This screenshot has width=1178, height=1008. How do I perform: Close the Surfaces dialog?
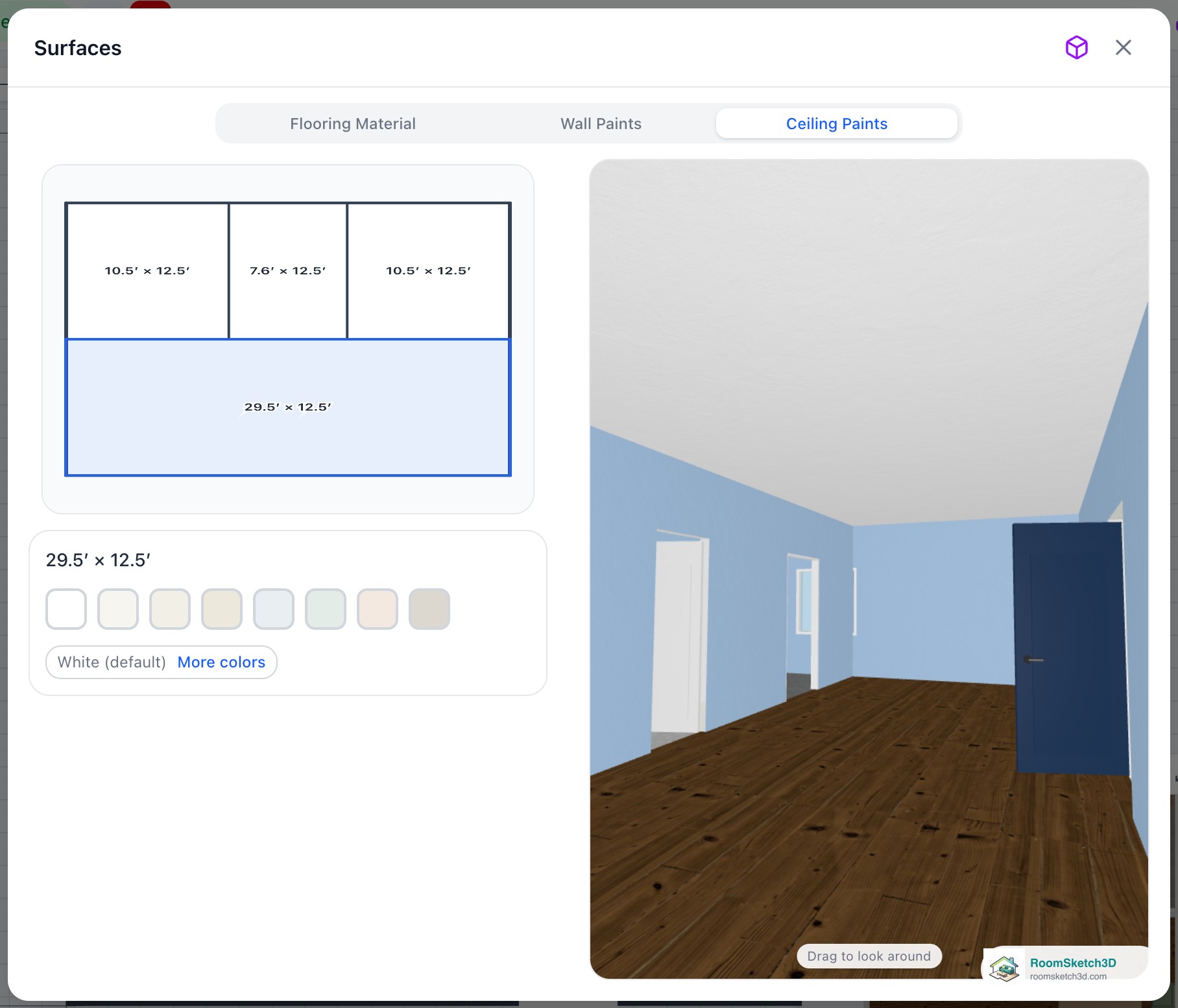1123,47
